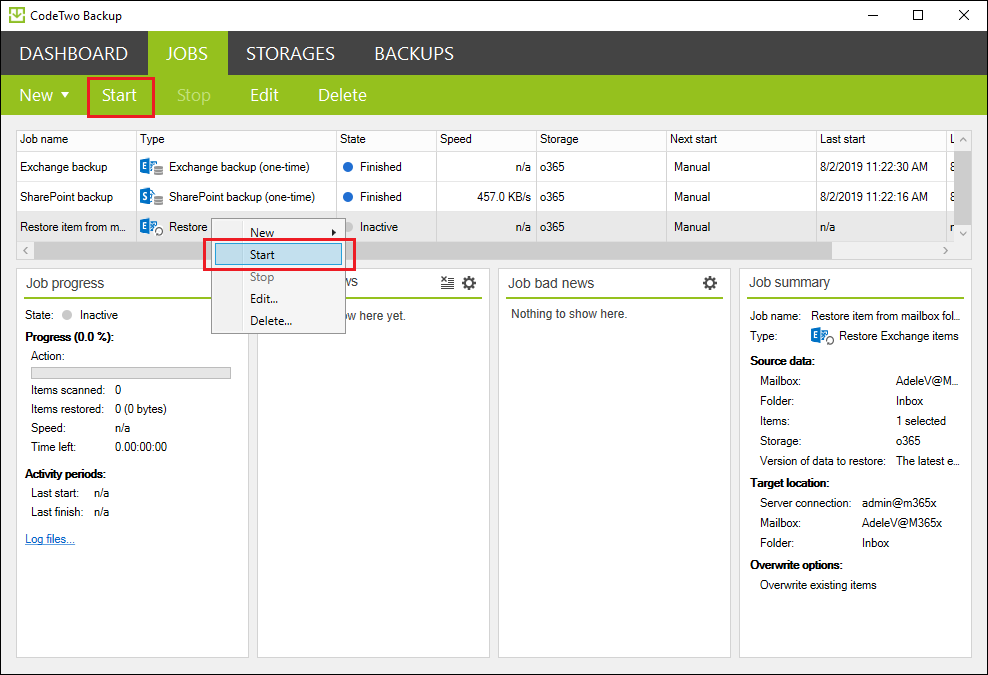Click the clear list icon in good news panel
This screenshot has width=988, height=675.
click(x=447, y=283)
